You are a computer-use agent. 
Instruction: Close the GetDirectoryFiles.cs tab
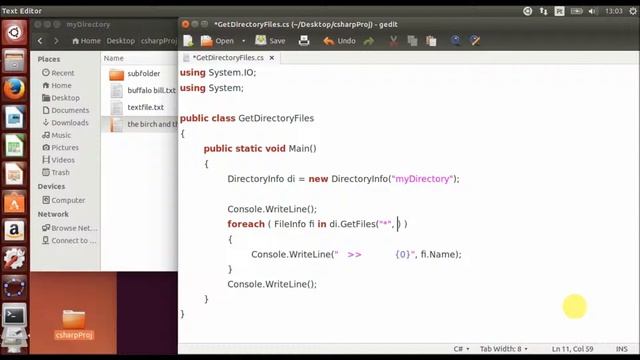[x=272, y=58]
